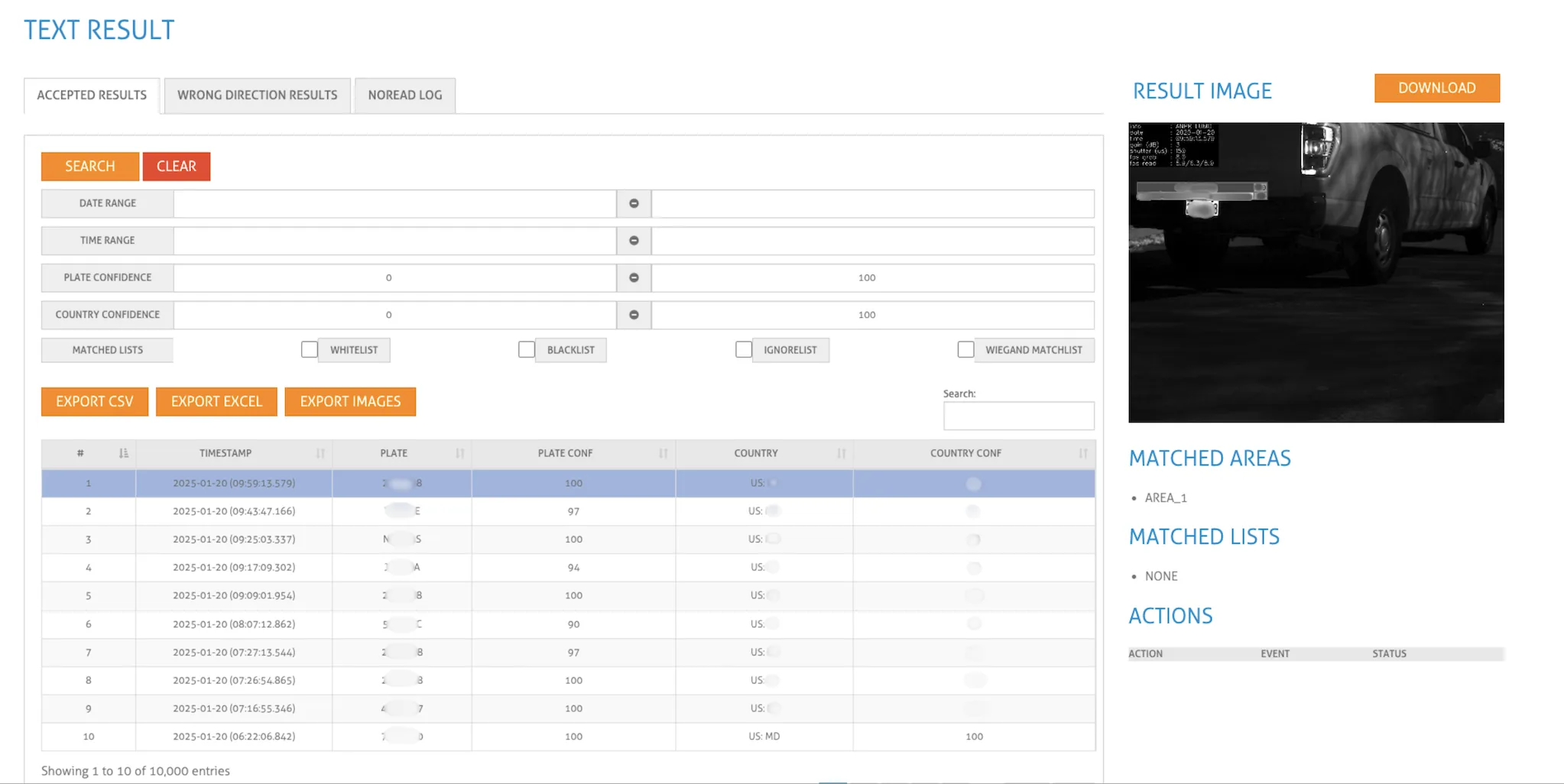
Task: Enable the Whitelist checkbox
Action: click(x=310, y=349)
